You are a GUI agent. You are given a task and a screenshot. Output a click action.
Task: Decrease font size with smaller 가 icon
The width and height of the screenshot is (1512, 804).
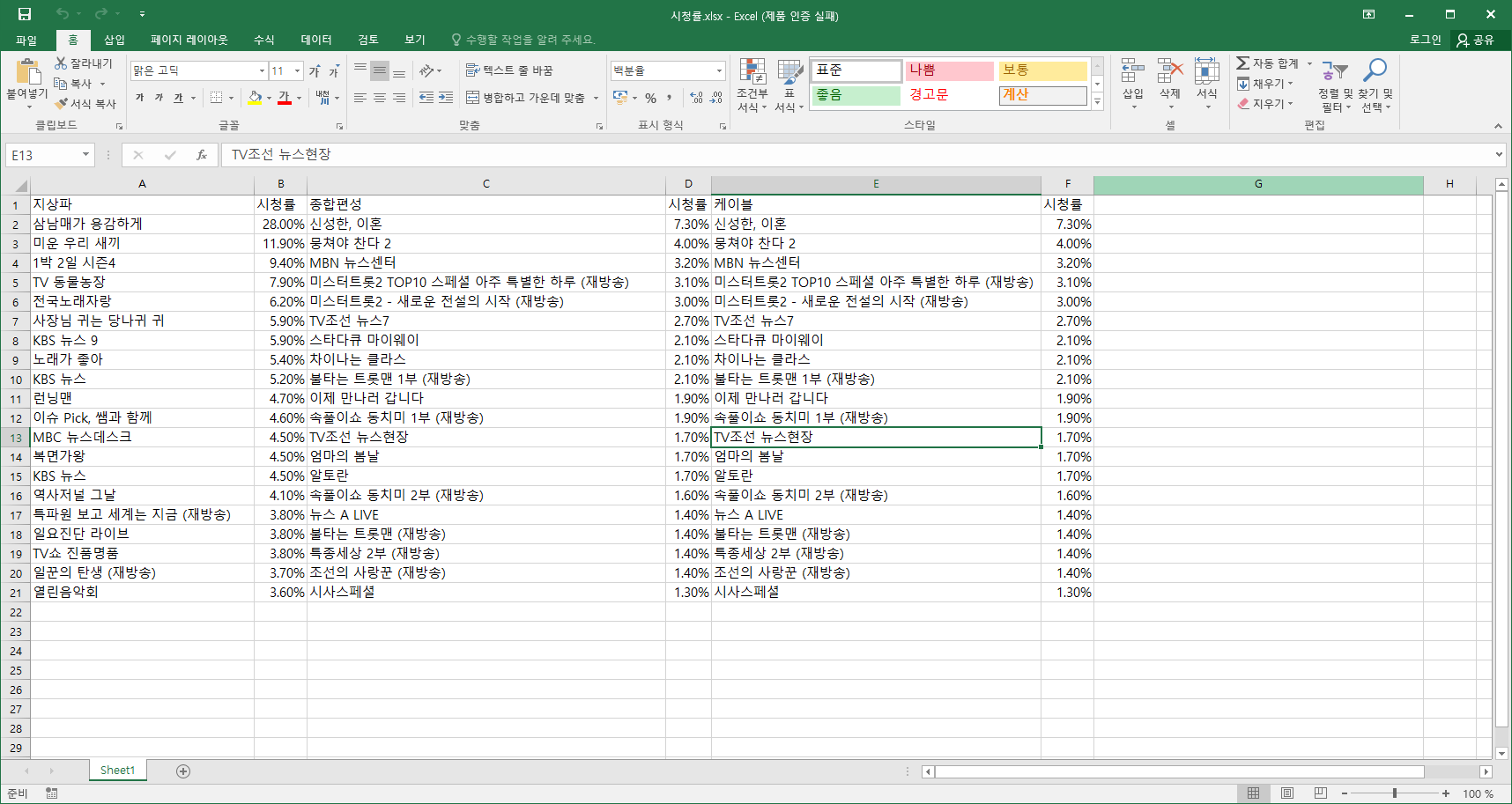click(x=334, y=70)
